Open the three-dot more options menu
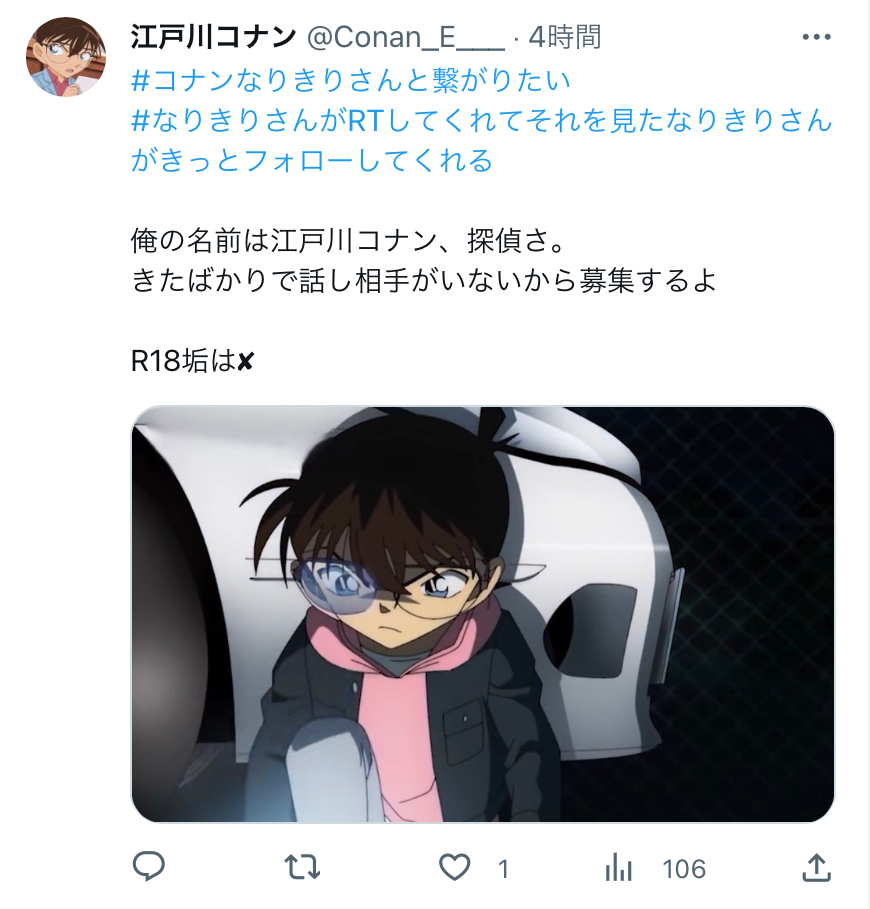 pos(816,37)
